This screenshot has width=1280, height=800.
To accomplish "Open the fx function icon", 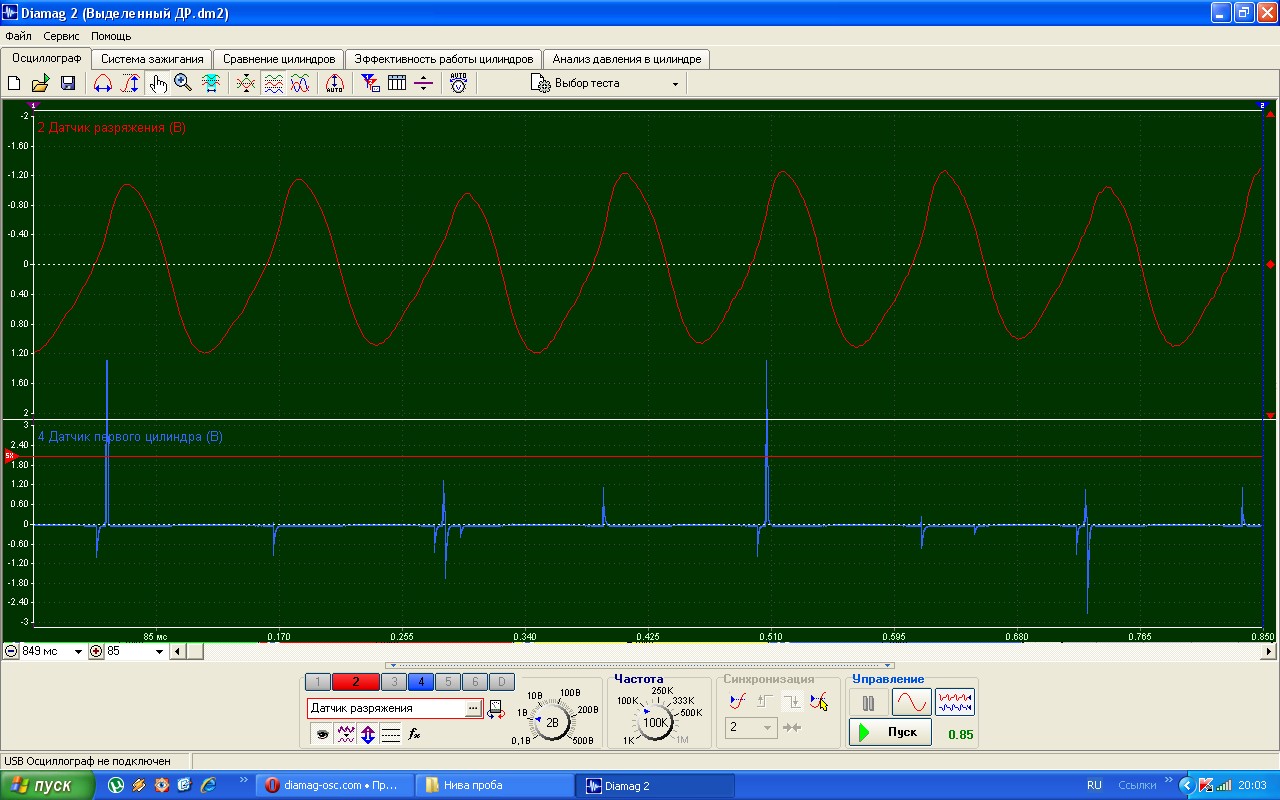I will coord(414,734).
